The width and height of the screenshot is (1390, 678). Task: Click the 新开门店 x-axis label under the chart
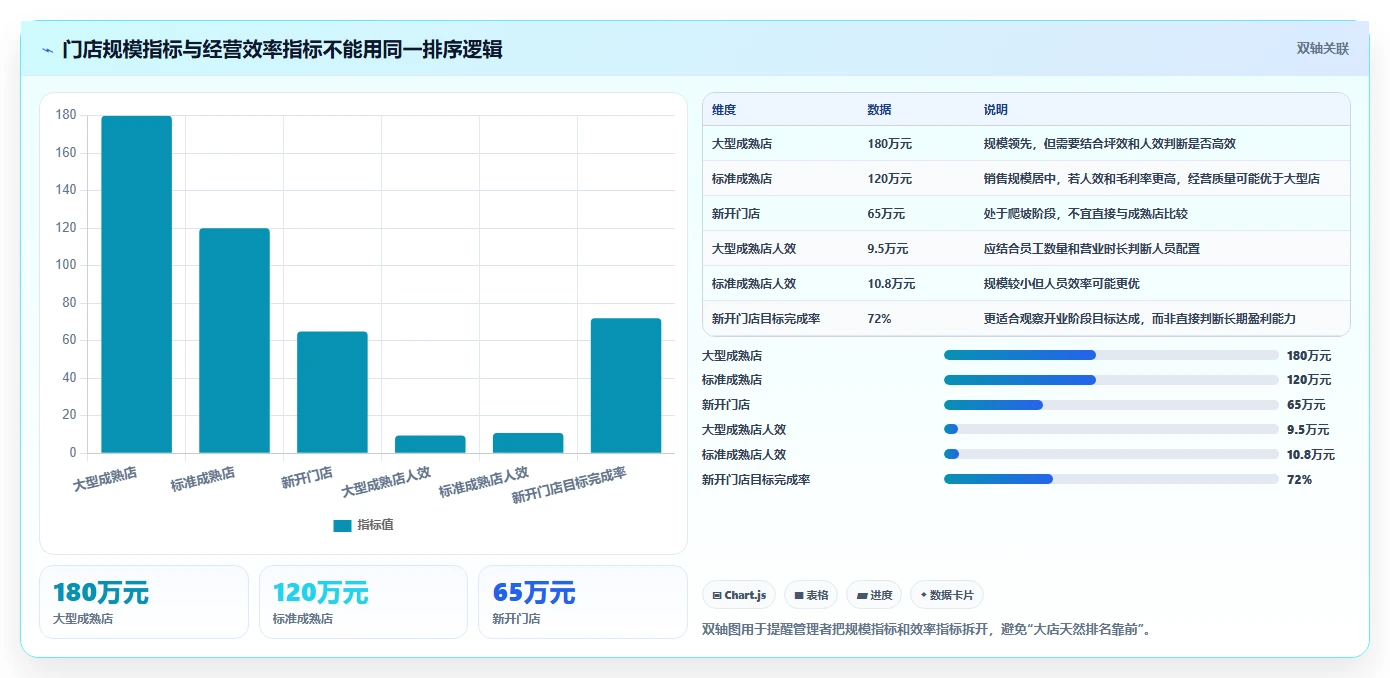[307, 477]
